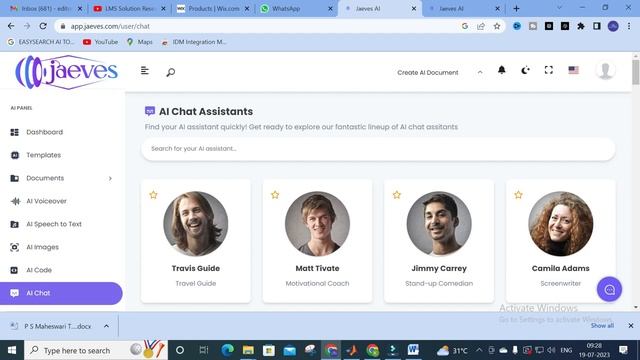Switch to the LMS Solution YouTube tab
This screenshot has width=640, height=360.
coord(129,9)
